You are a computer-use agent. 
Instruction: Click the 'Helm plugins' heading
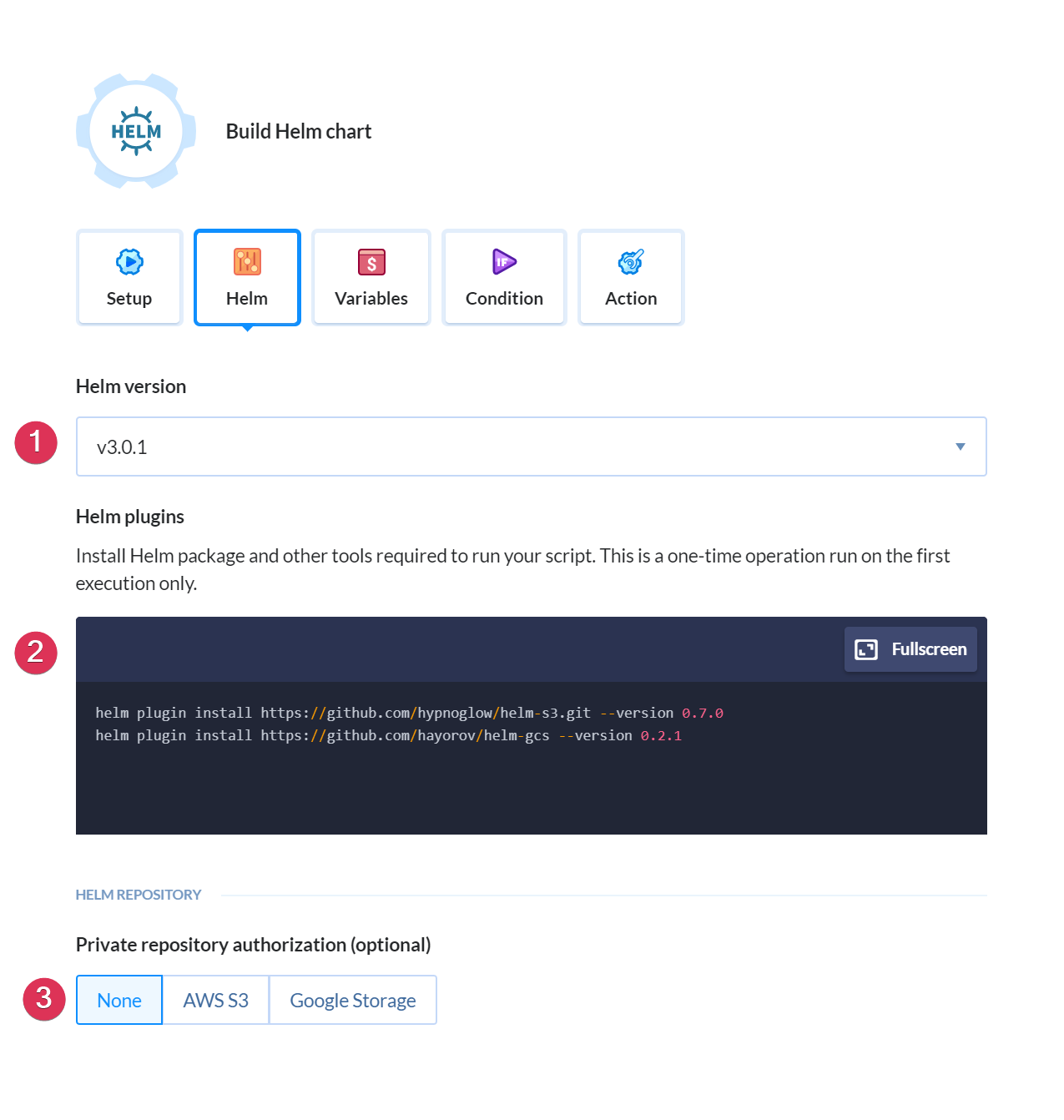(x=130, y=517)
